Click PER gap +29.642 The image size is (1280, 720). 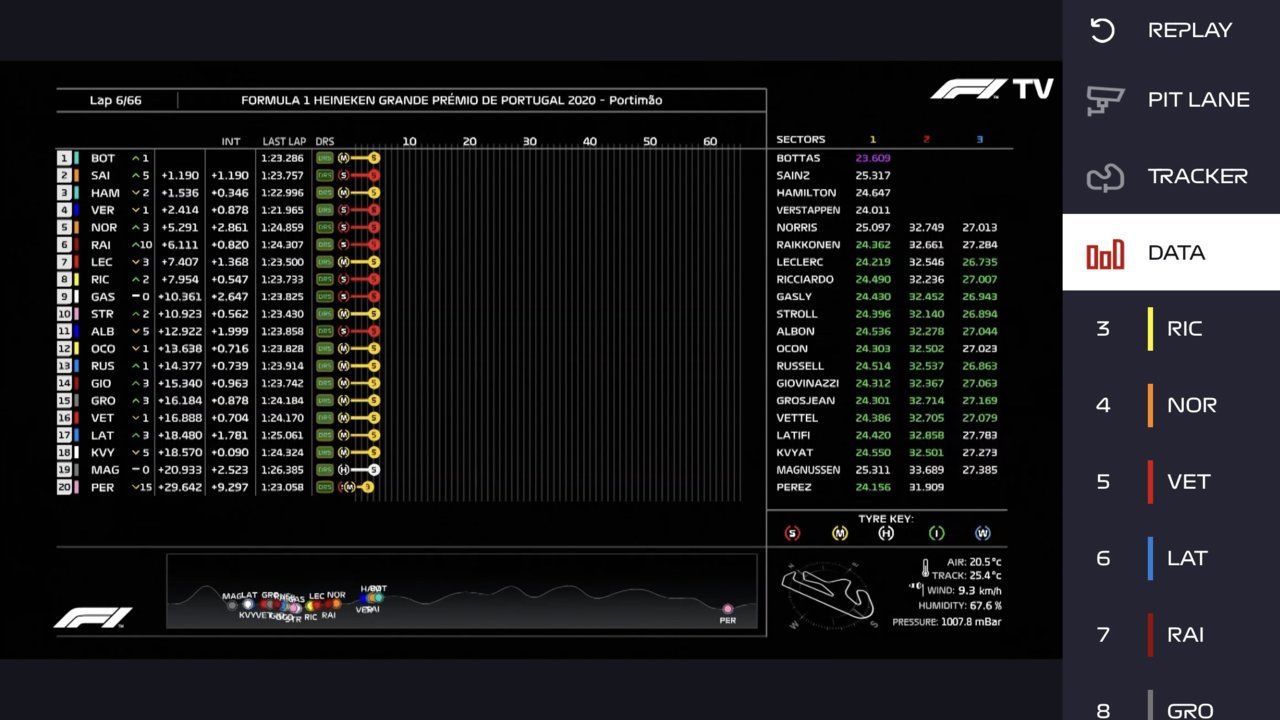coord(181,487)
